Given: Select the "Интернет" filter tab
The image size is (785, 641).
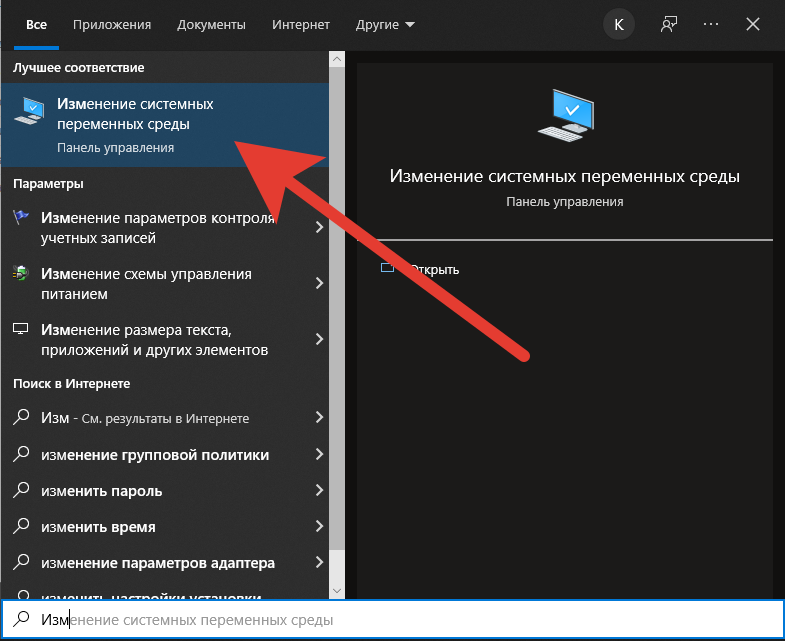Looking at the screenshot, I should (299, 24).
